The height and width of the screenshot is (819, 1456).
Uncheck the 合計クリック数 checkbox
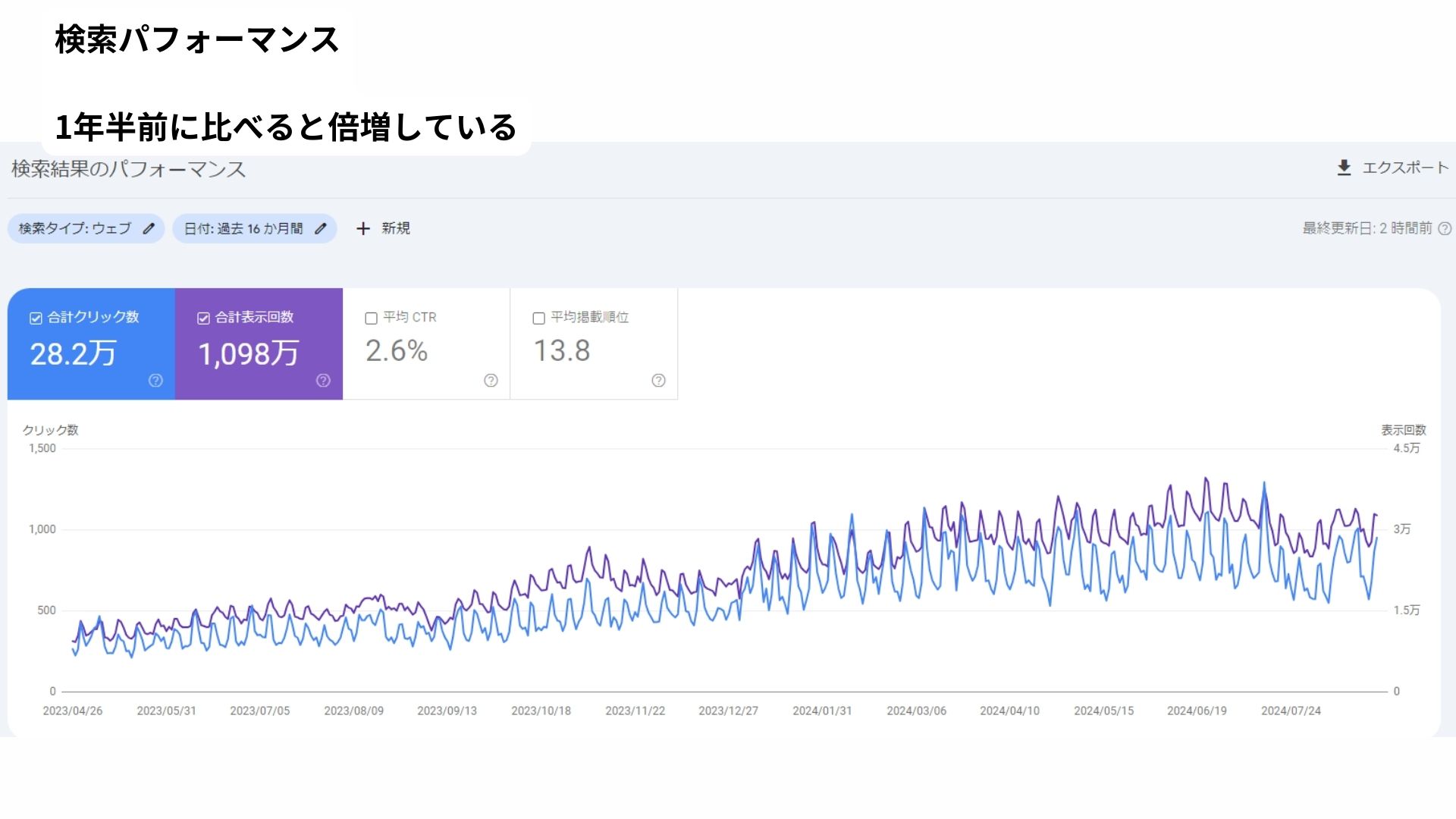36,318
